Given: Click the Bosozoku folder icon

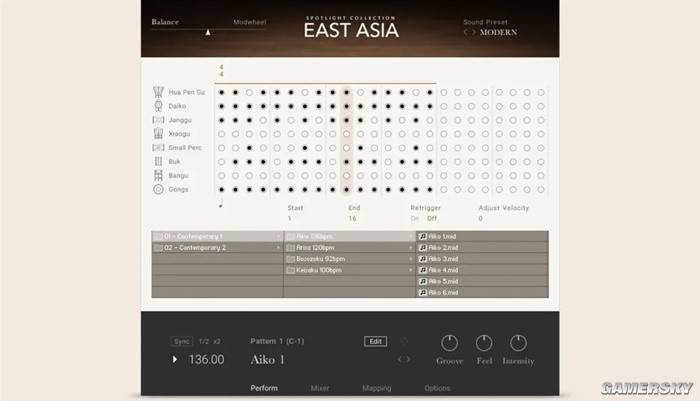Looking at the screenshot, I should [x=290, y=259].
